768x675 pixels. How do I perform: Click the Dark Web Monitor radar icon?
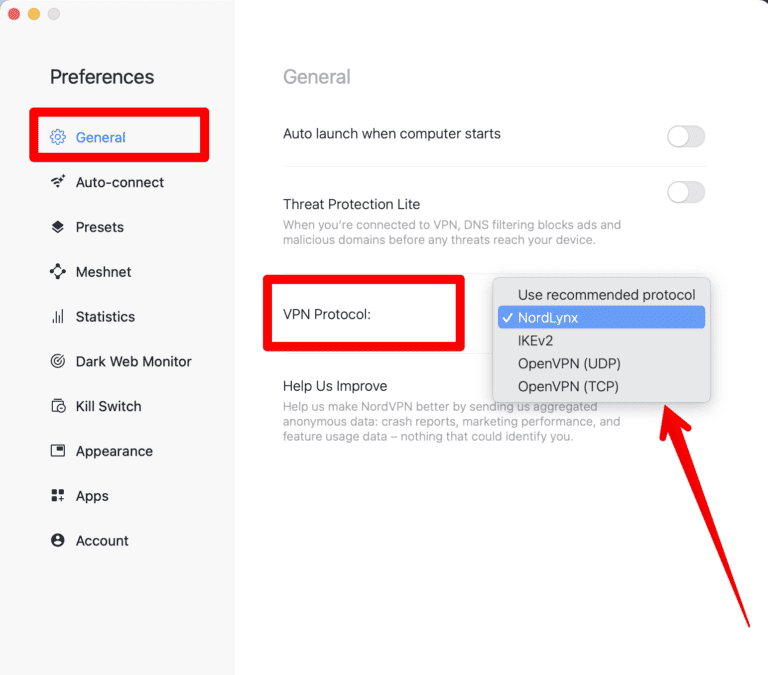pos(58,362)
